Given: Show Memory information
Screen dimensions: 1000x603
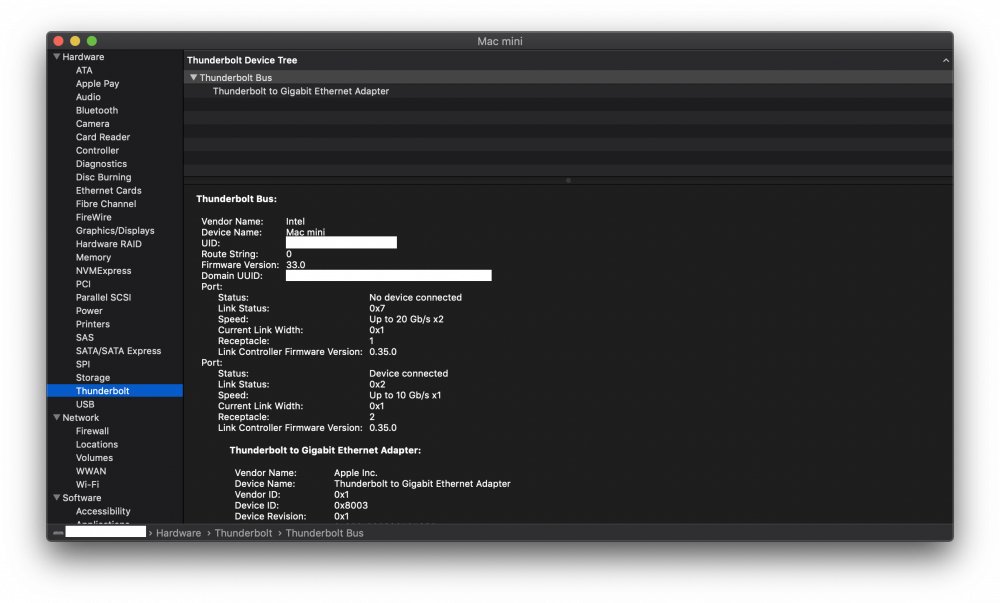Looking at the screenshot, I should pos(93,258).
